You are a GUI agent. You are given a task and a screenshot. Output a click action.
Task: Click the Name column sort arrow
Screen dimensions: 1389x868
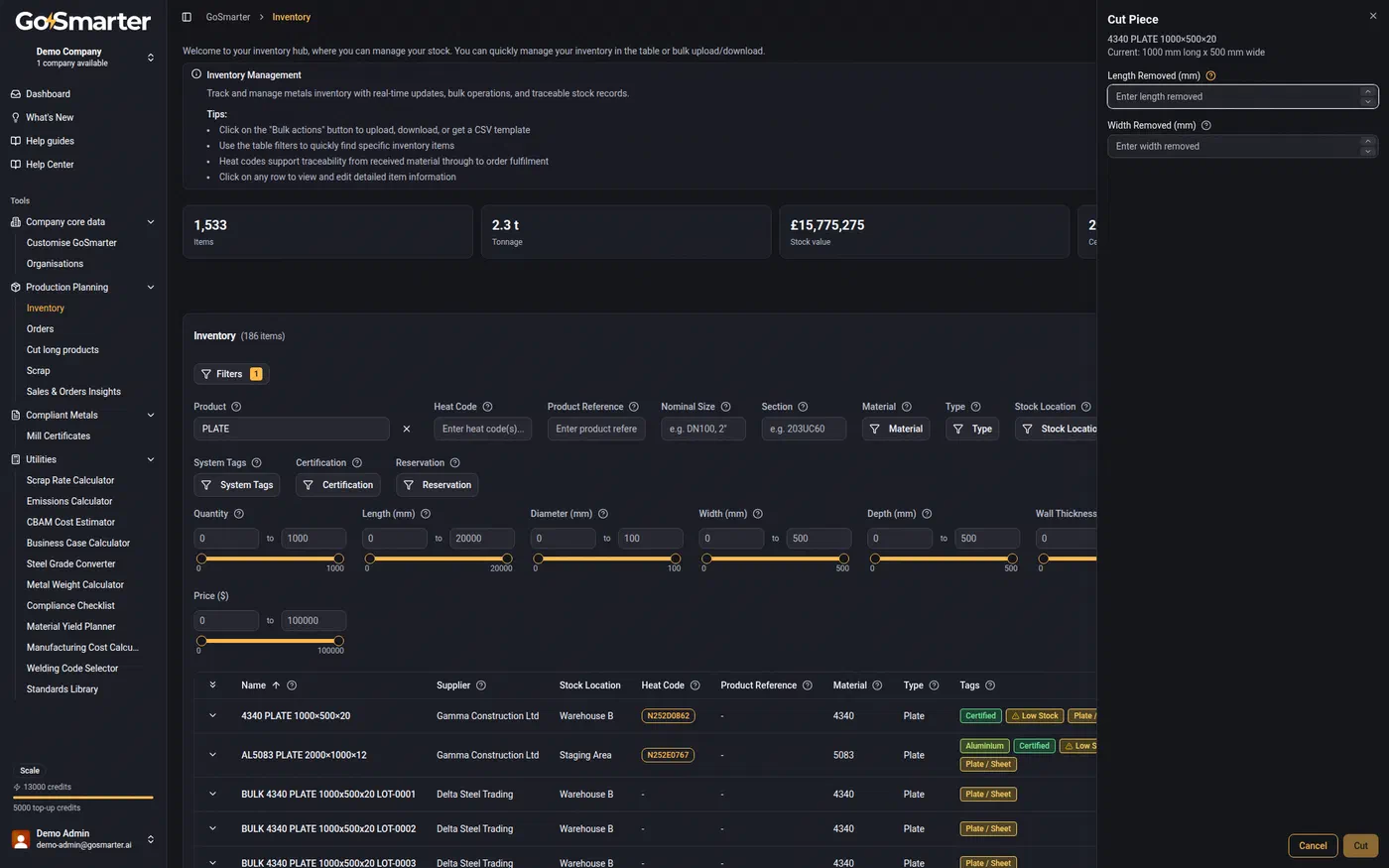(x=276, y=685)
